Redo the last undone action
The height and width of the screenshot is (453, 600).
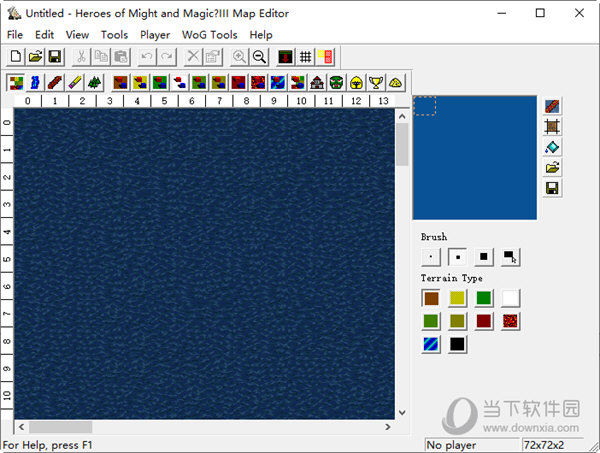tap(167, 57)
